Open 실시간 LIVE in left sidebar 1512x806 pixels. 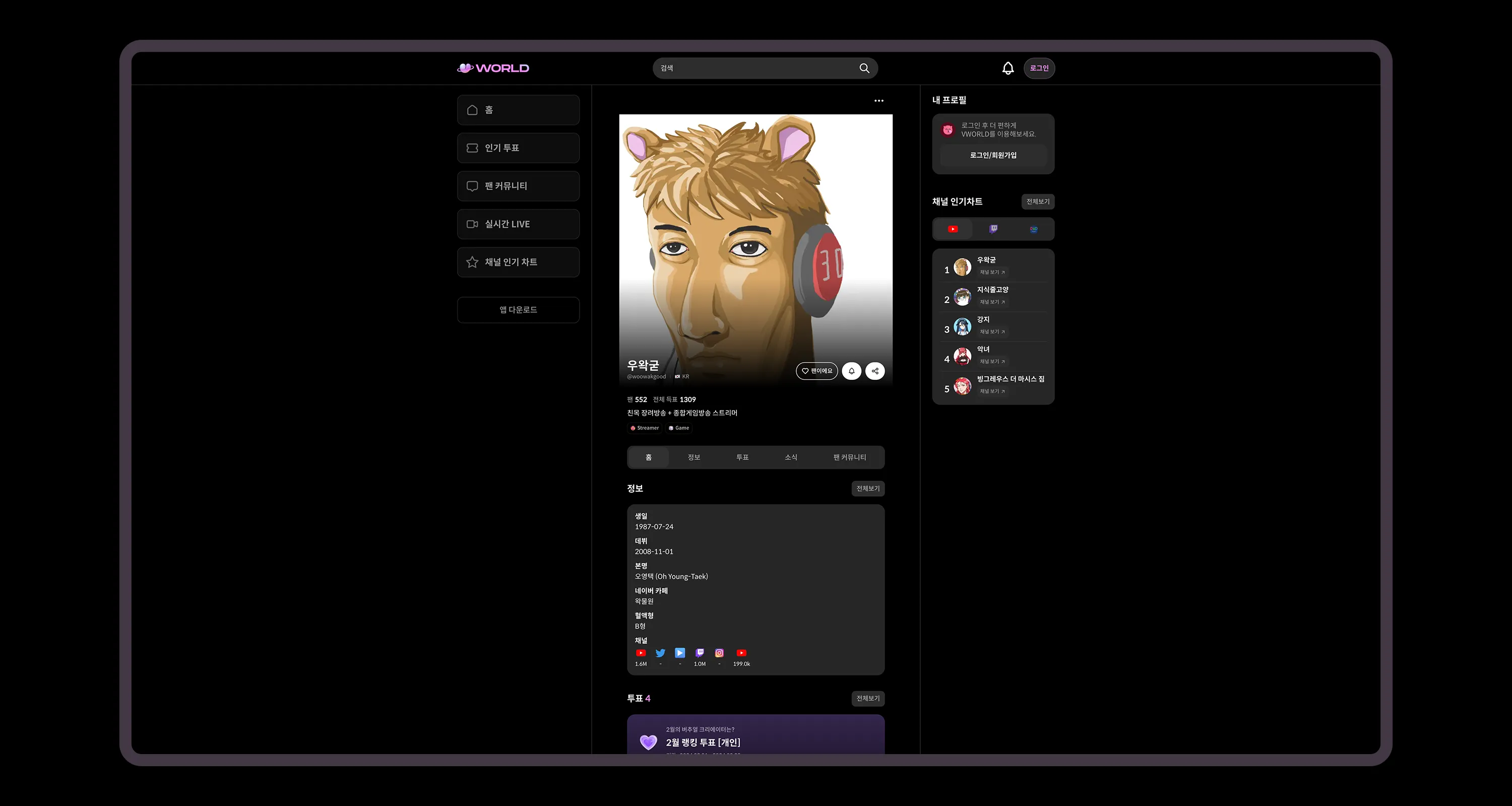pyautogui.click(x=518, y=224)
